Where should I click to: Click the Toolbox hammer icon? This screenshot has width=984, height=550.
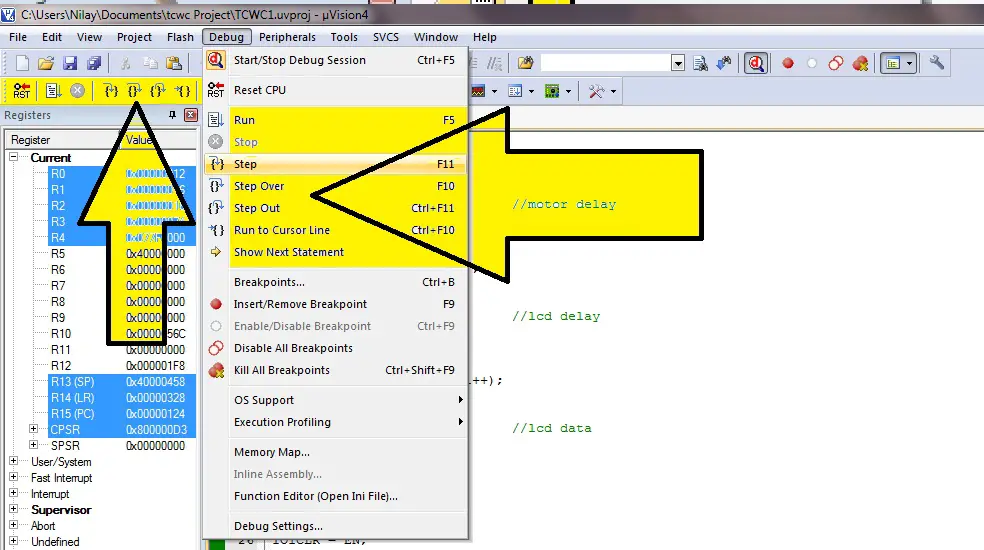click(596, 91)
